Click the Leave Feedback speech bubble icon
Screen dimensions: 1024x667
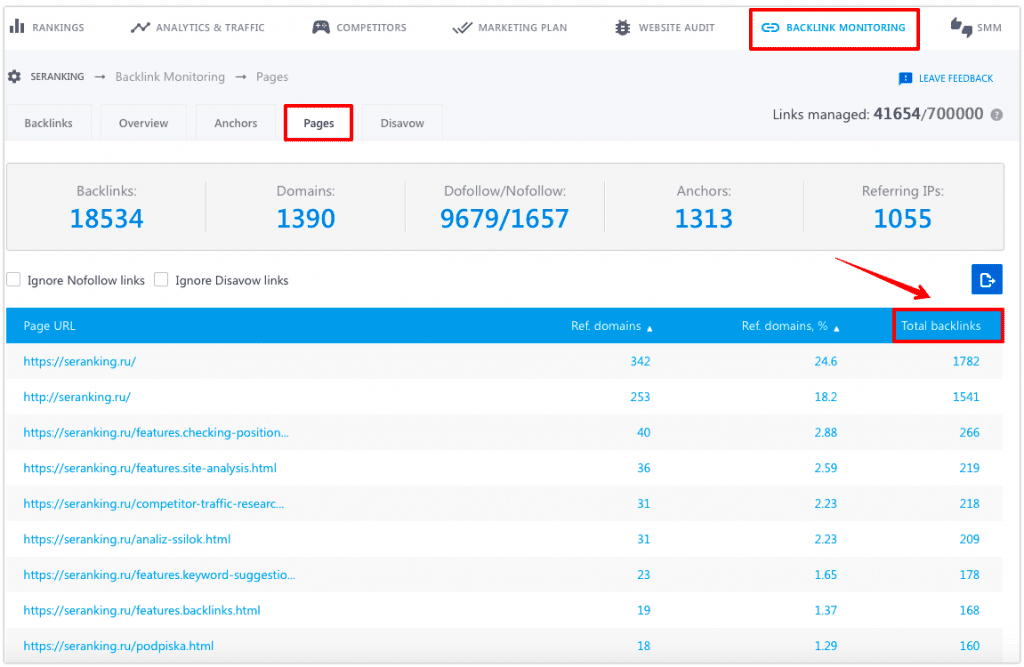pos(905,78)
